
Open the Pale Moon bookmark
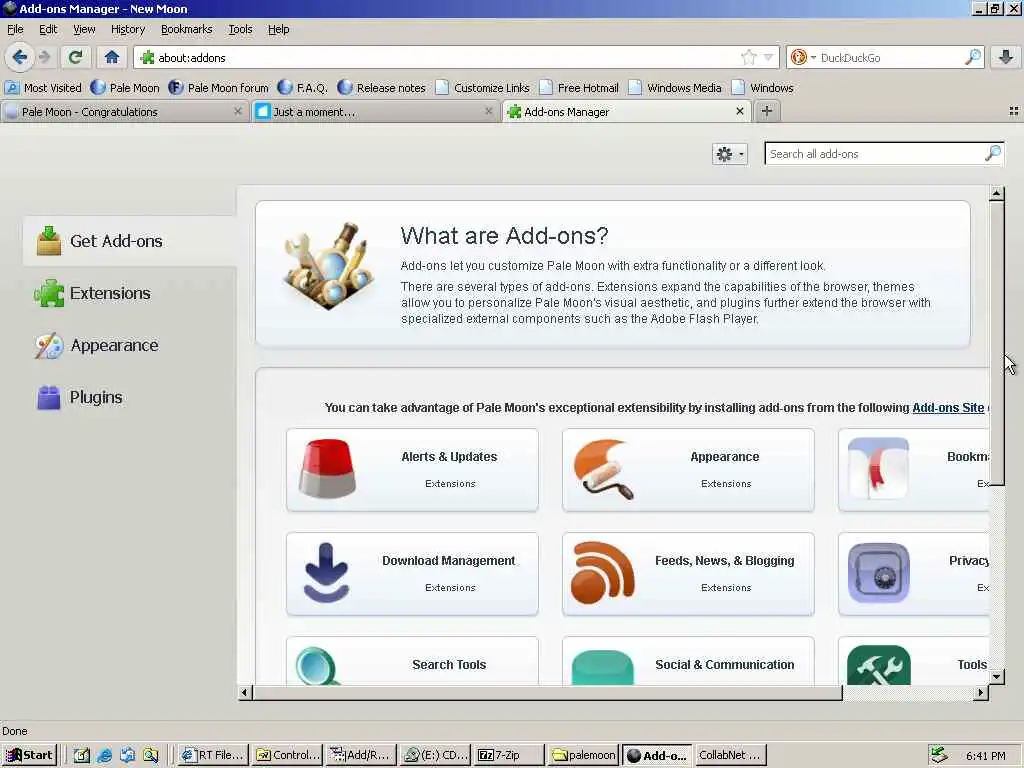(125, 88)
